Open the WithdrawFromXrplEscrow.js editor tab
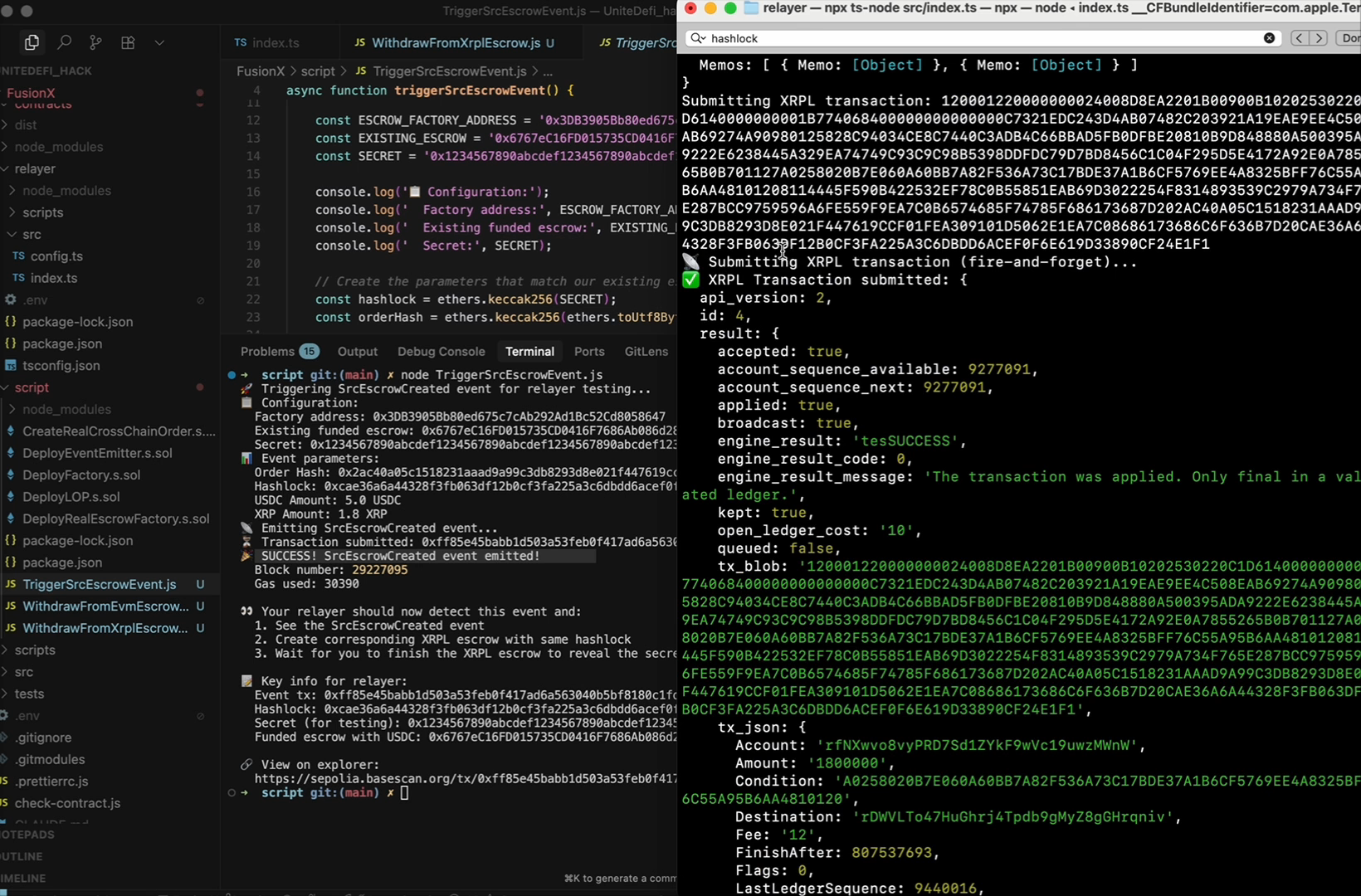The width and height of the screenshot is (1361, 896). (x=456, y=42)
